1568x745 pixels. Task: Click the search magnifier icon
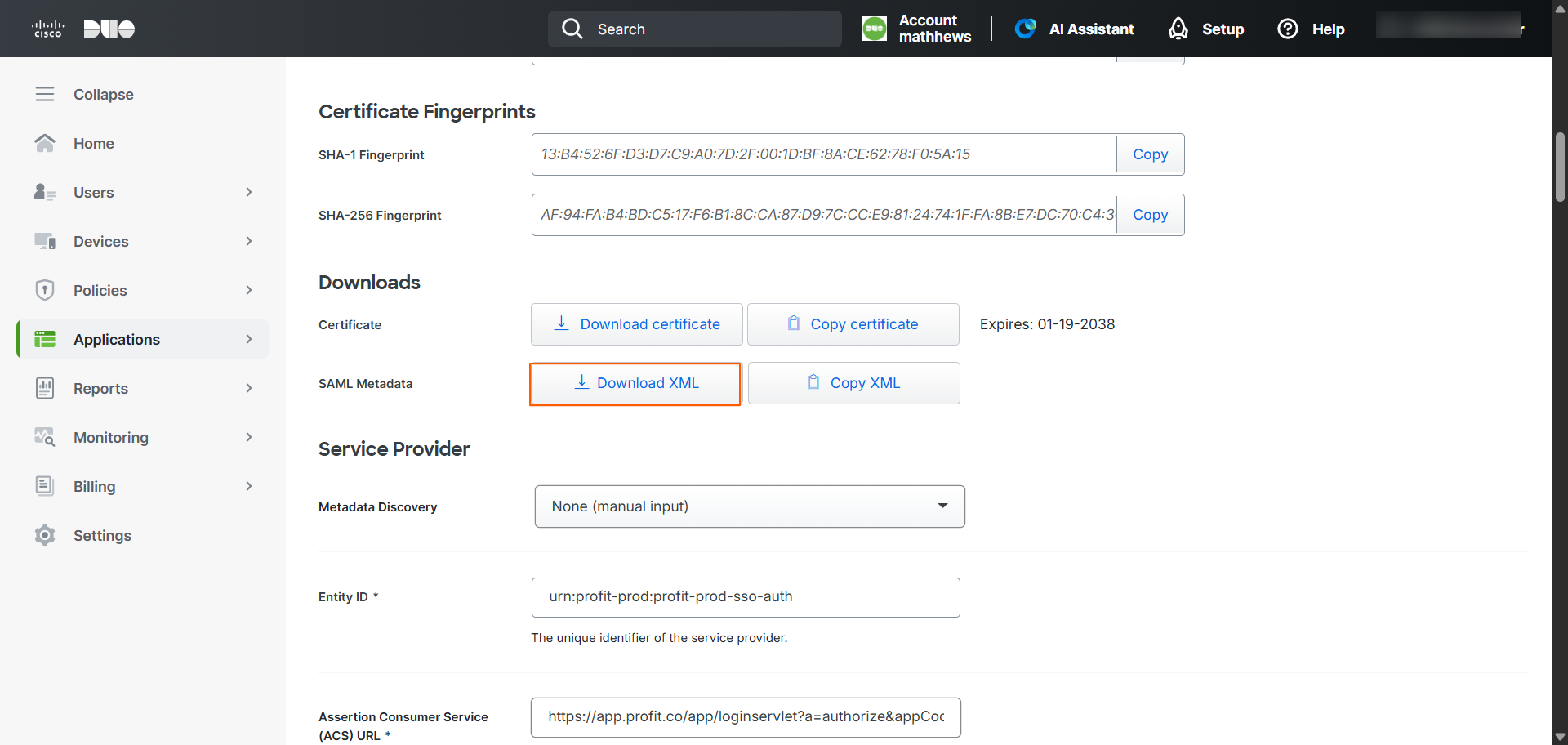[x=572, y=29]
